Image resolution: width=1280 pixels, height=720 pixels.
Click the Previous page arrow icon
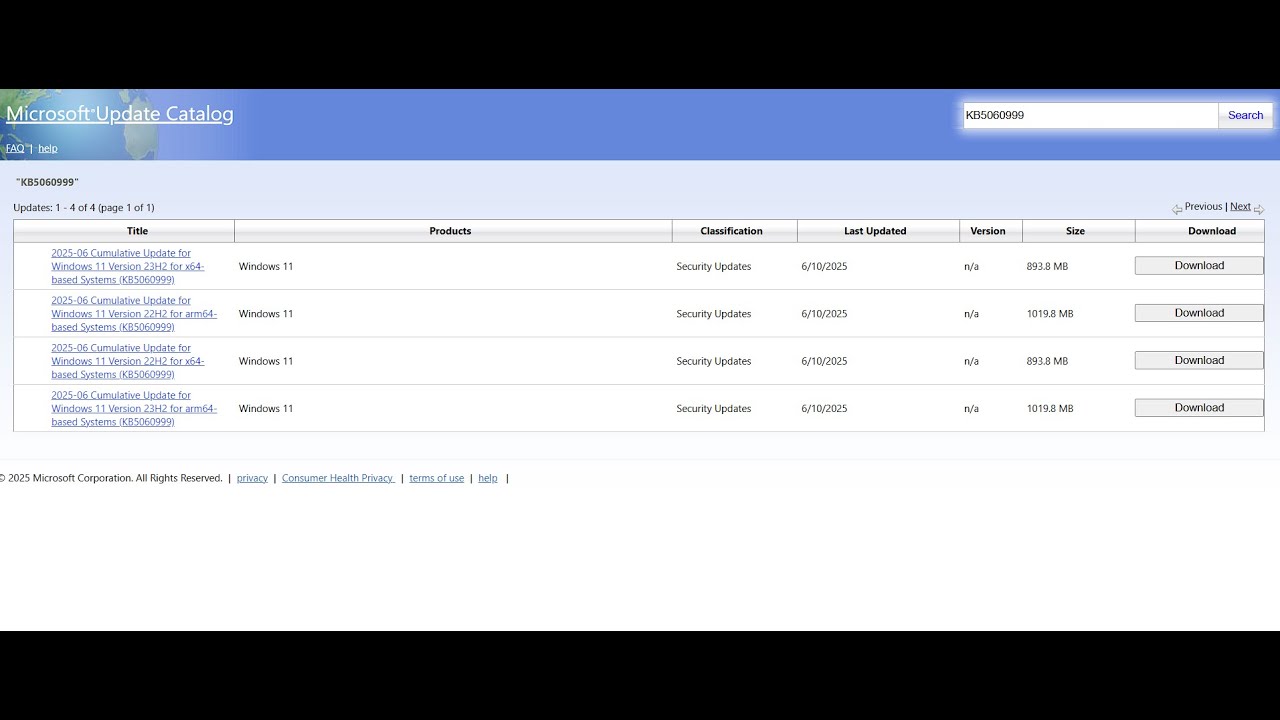[x=1177, y=209]
